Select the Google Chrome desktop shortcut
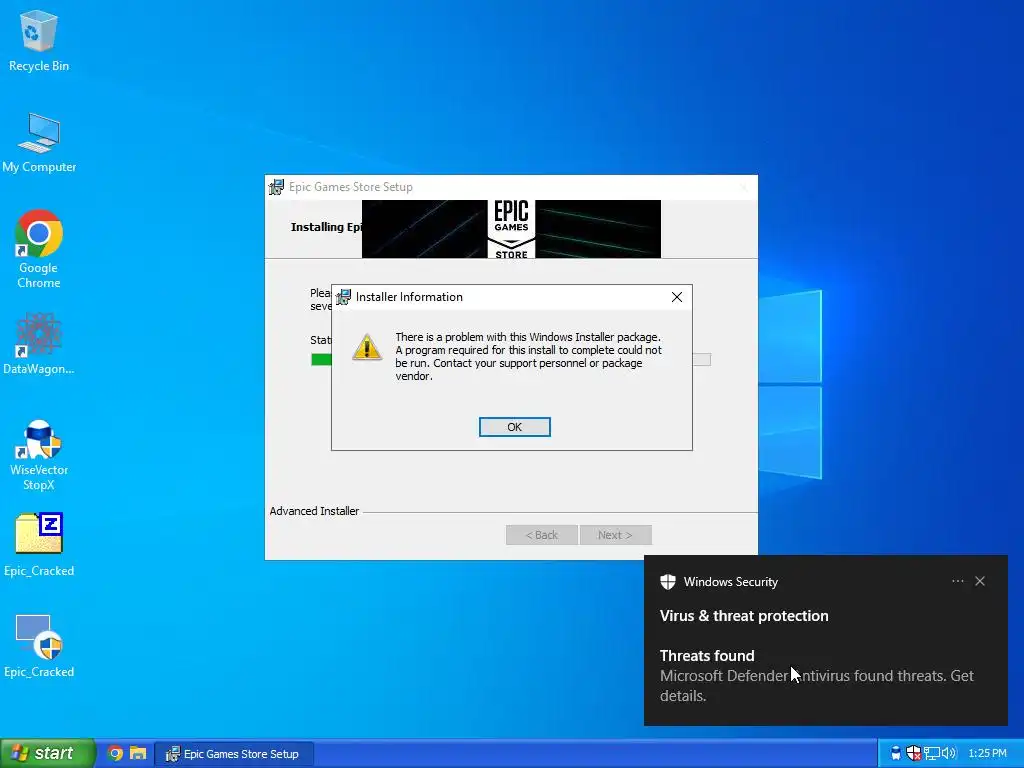Viewport: 1024px width, 768px height. (x=39, y=249)
